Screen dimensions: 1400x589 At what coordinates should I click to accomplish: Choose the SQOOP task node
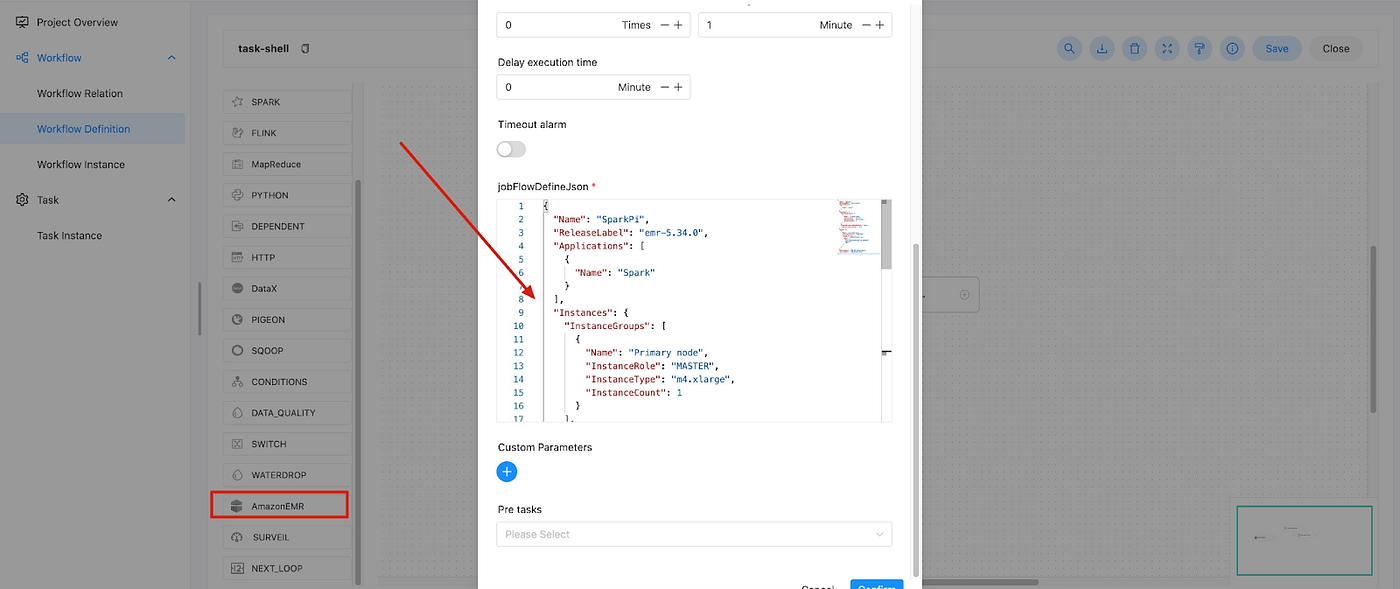(287, 350)
